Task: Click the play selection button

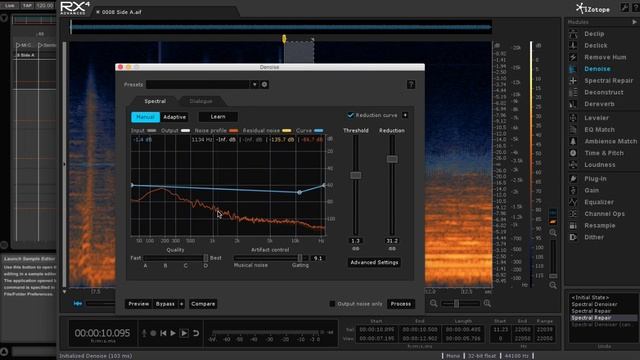Action: tap(184, 333)
